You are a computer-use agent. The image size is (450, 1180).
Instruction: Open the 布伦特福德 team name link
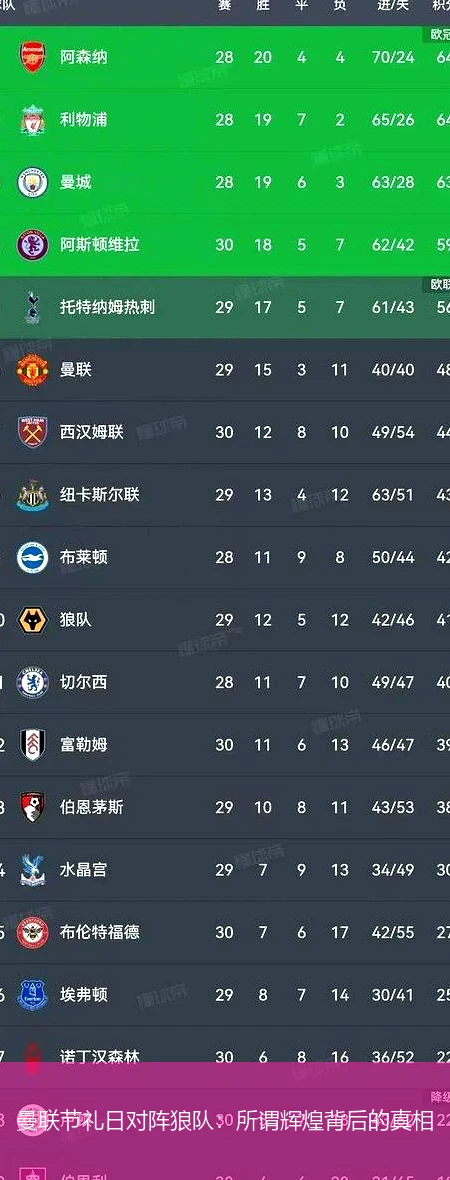click(99, 932)
